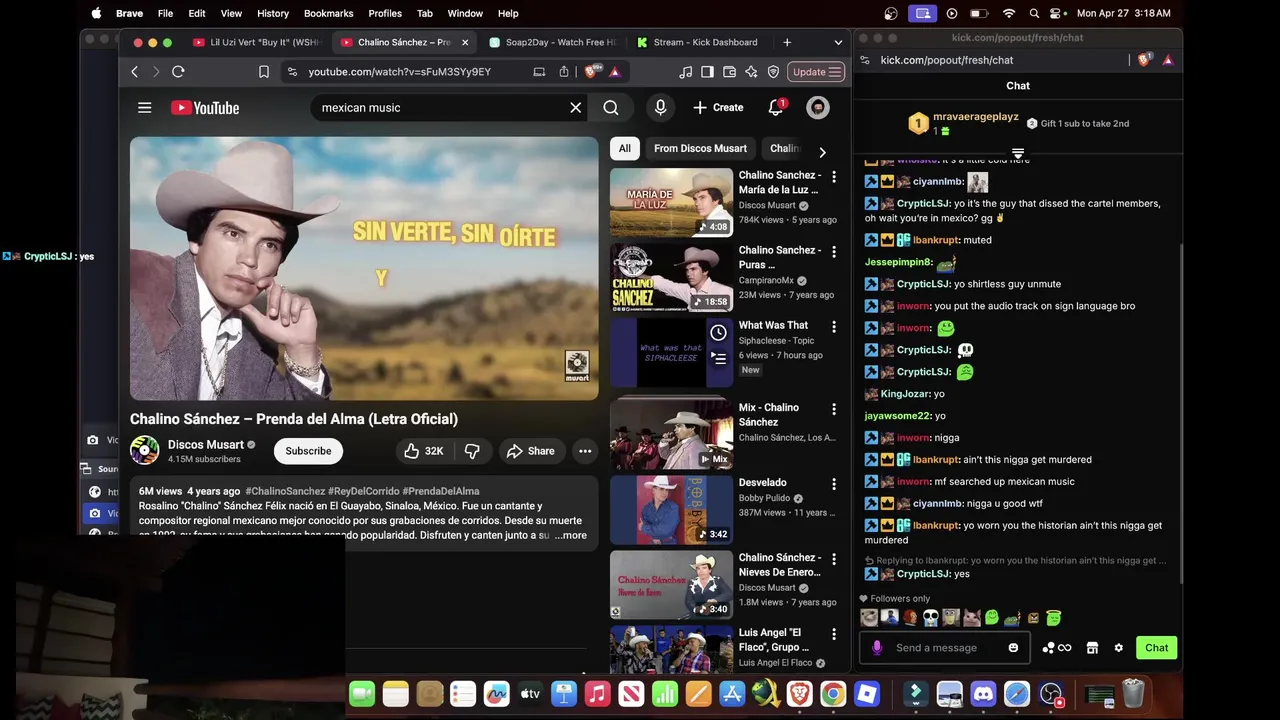The image size is (1280, 720).
Task: Toggle the Brave sidebar panel
Action: pos(707,72)
